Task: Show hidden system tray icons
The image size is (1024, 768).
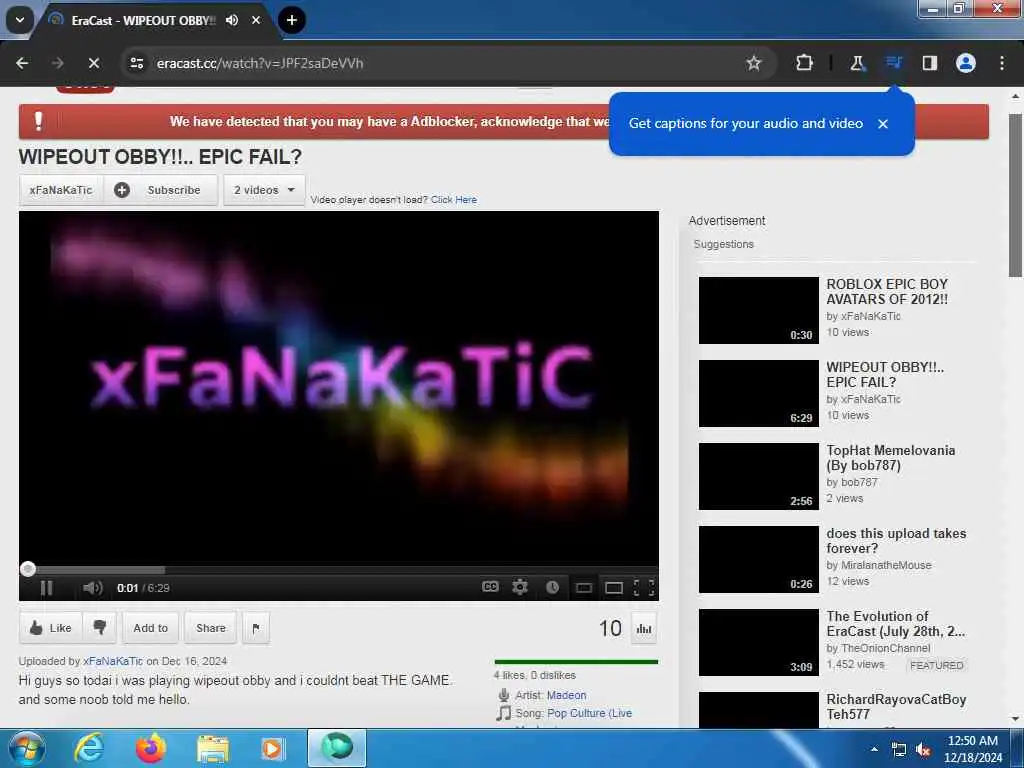Action: coord(874,749)
